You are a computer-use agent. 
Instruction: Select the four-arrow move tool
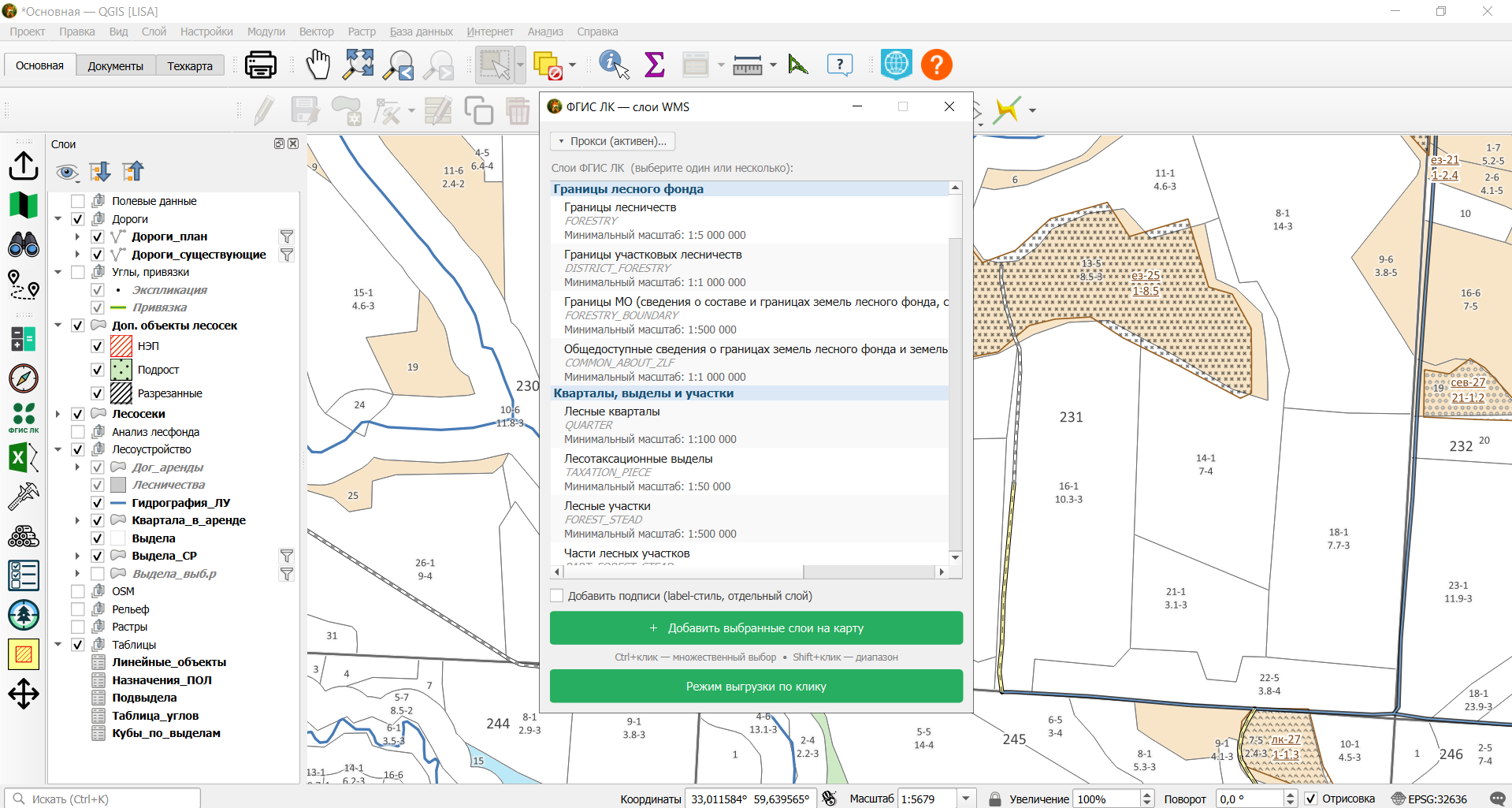pyautogui.click(x=24, y=694)
